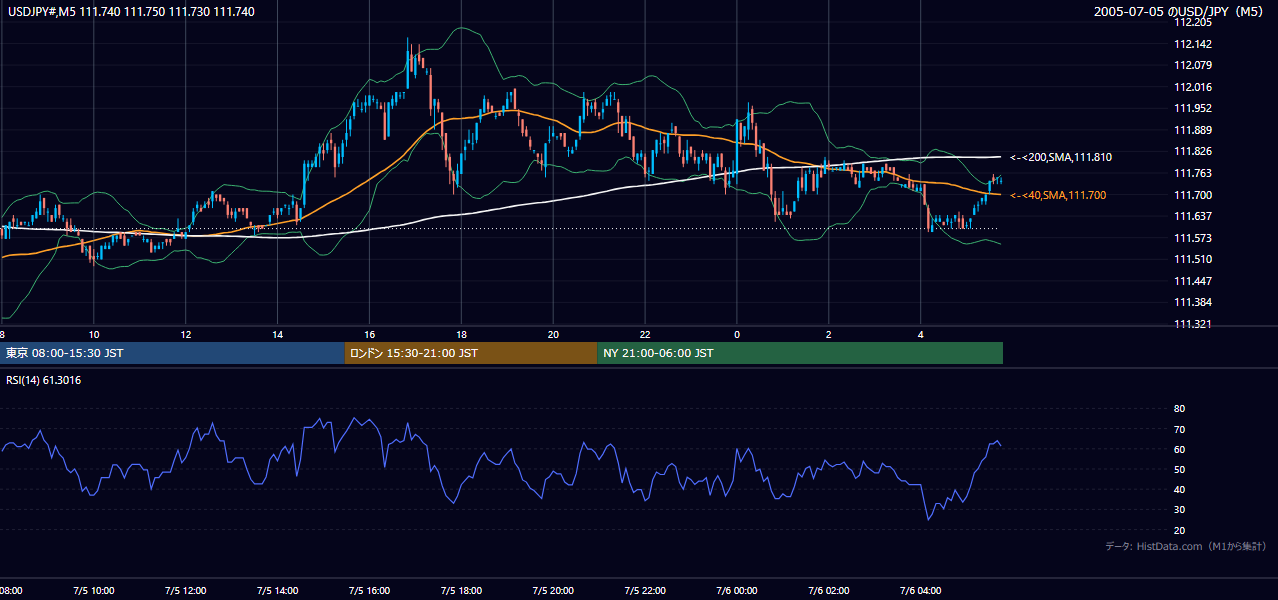Select the 40 SMA 111.700 label
Screen dimensions: 1278x600
pyautogui.click(x=1058, y=195)
